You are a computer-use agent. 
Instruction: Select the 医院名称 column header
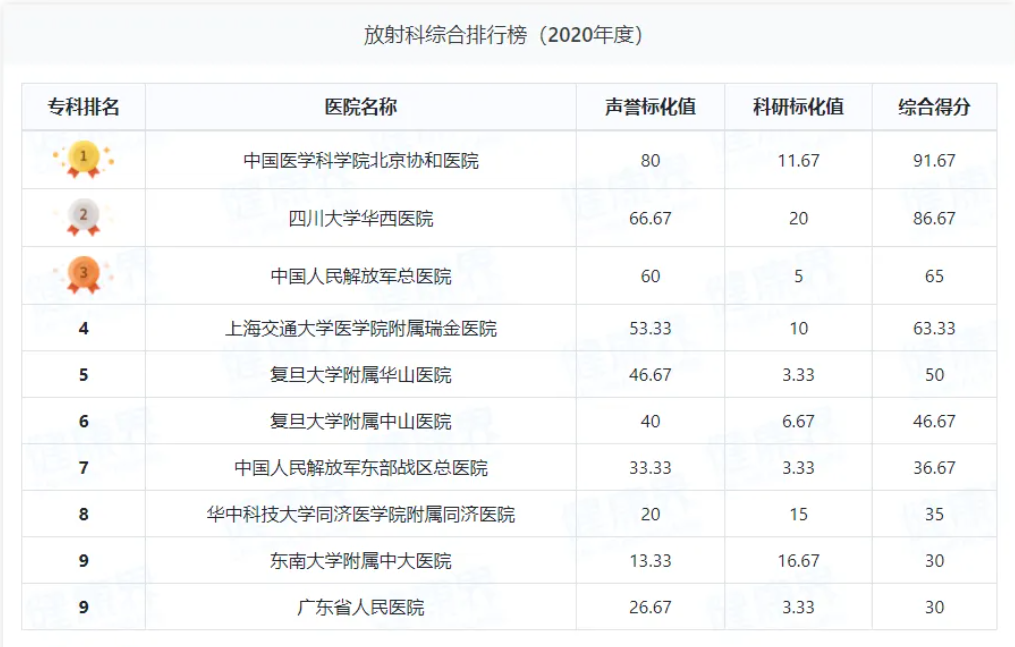click(x=361, y=107)
